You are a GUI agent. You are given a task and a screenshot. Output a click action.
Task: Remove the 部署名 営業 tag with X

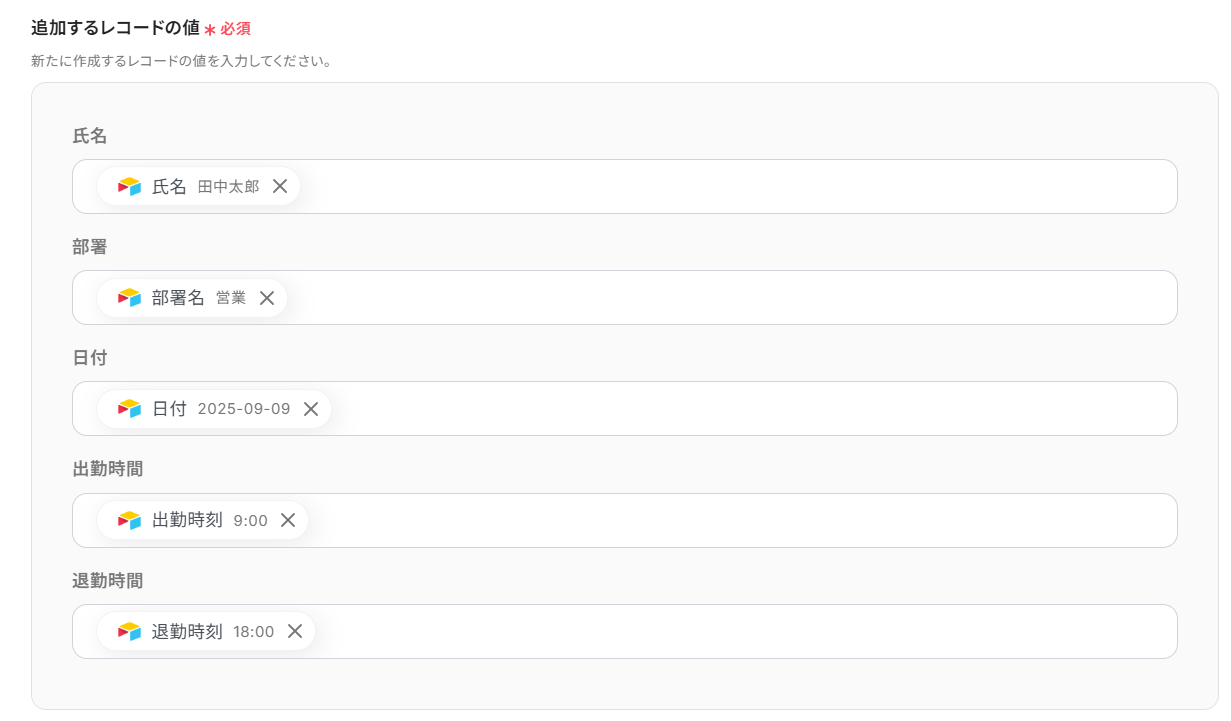point(267,298)
